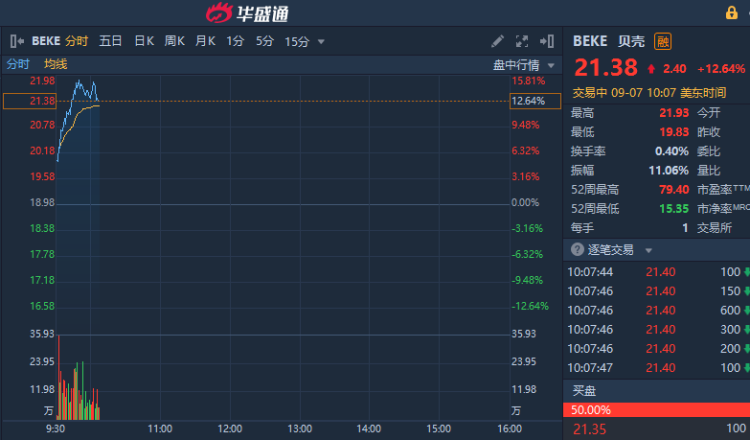Select the 5分 interval tab
Viewport: 750px width, 440px height.
(x=264, y=41)
